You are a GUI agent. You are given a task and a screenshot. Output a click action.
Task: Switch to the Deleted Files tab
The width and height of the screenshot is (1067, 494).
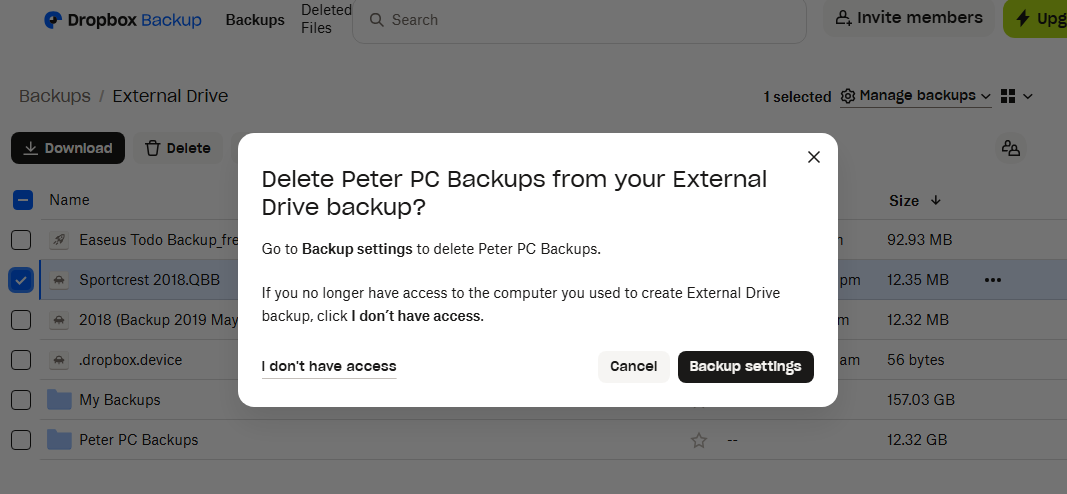pyautogui.click(x=326, y=19)
